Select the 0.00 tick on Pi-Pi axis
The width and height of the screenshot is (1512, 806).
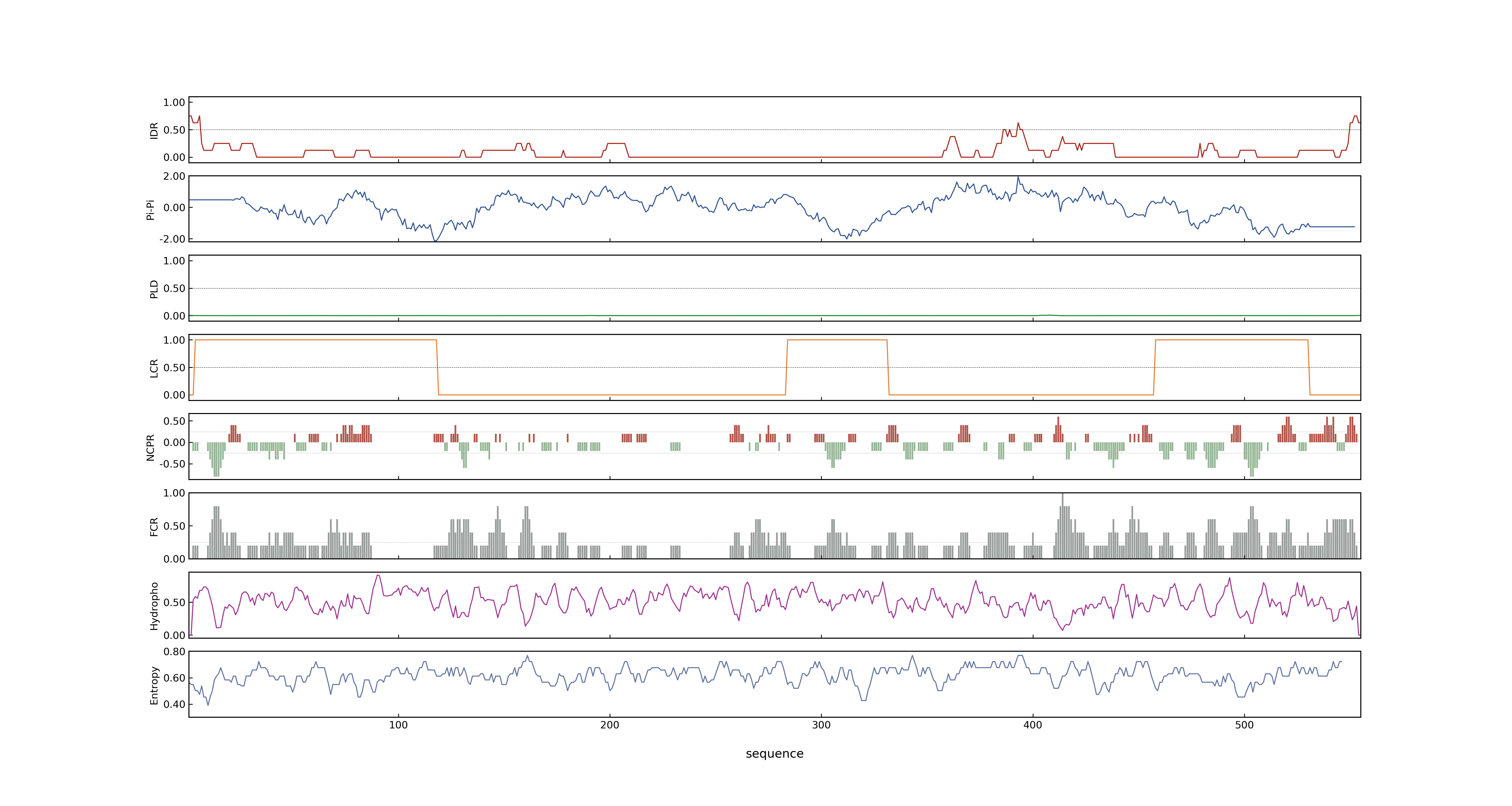click(x=174, y=208)
